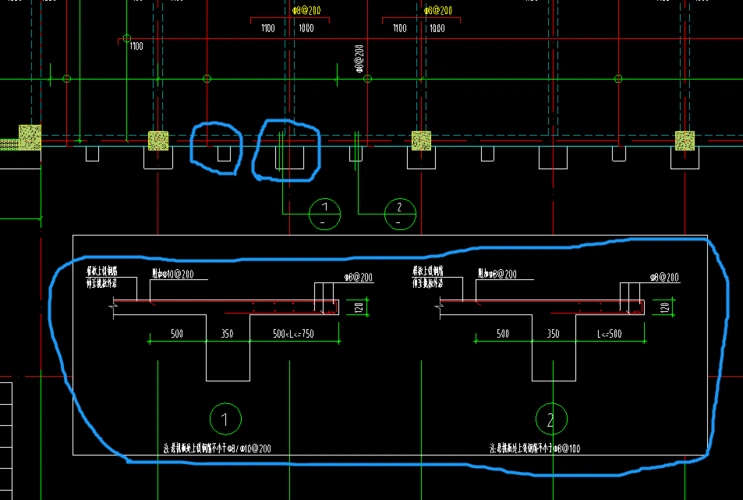Click the 120 thickness dimension in detail 2
The width and height of the screenshot is (743, 500).
664,308
